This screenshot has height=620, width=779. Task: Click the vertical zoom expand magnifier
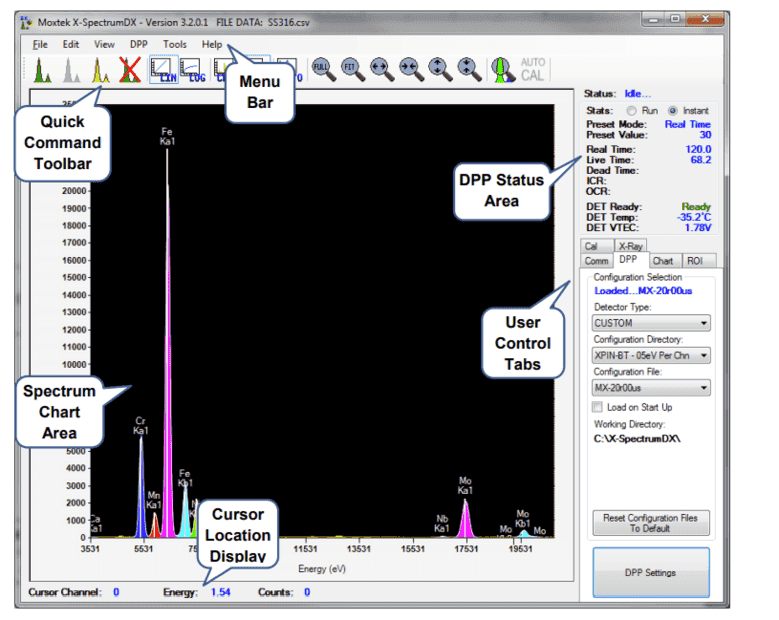[440, 70]
